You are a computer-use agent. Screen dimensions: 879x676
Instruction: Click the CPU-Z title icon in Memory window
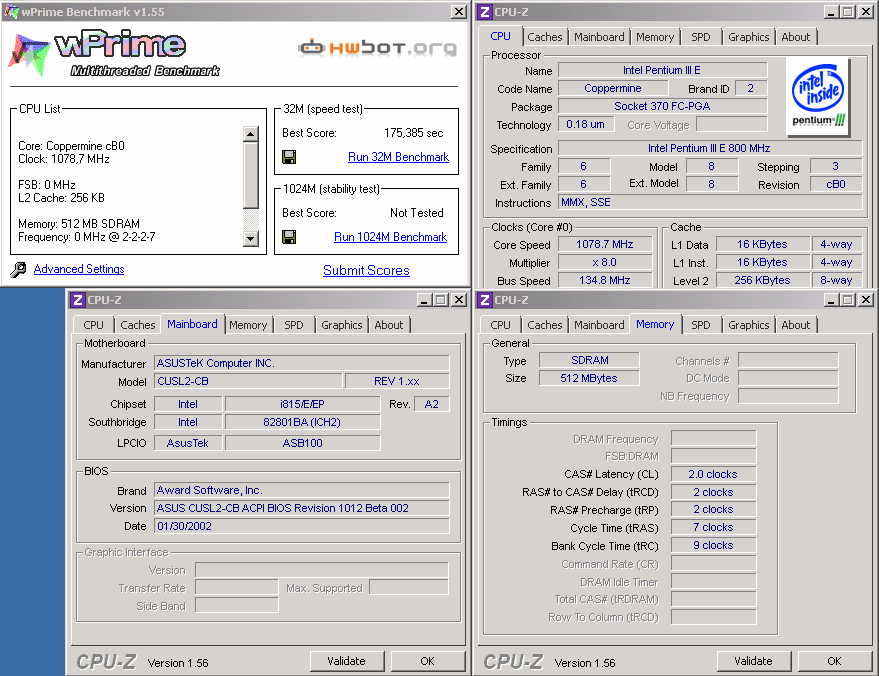[484, 300]
